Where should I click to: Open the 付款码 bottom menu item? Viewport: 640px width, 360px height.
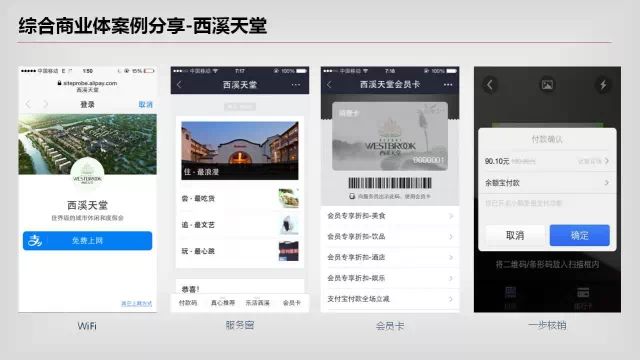point(188,303)
